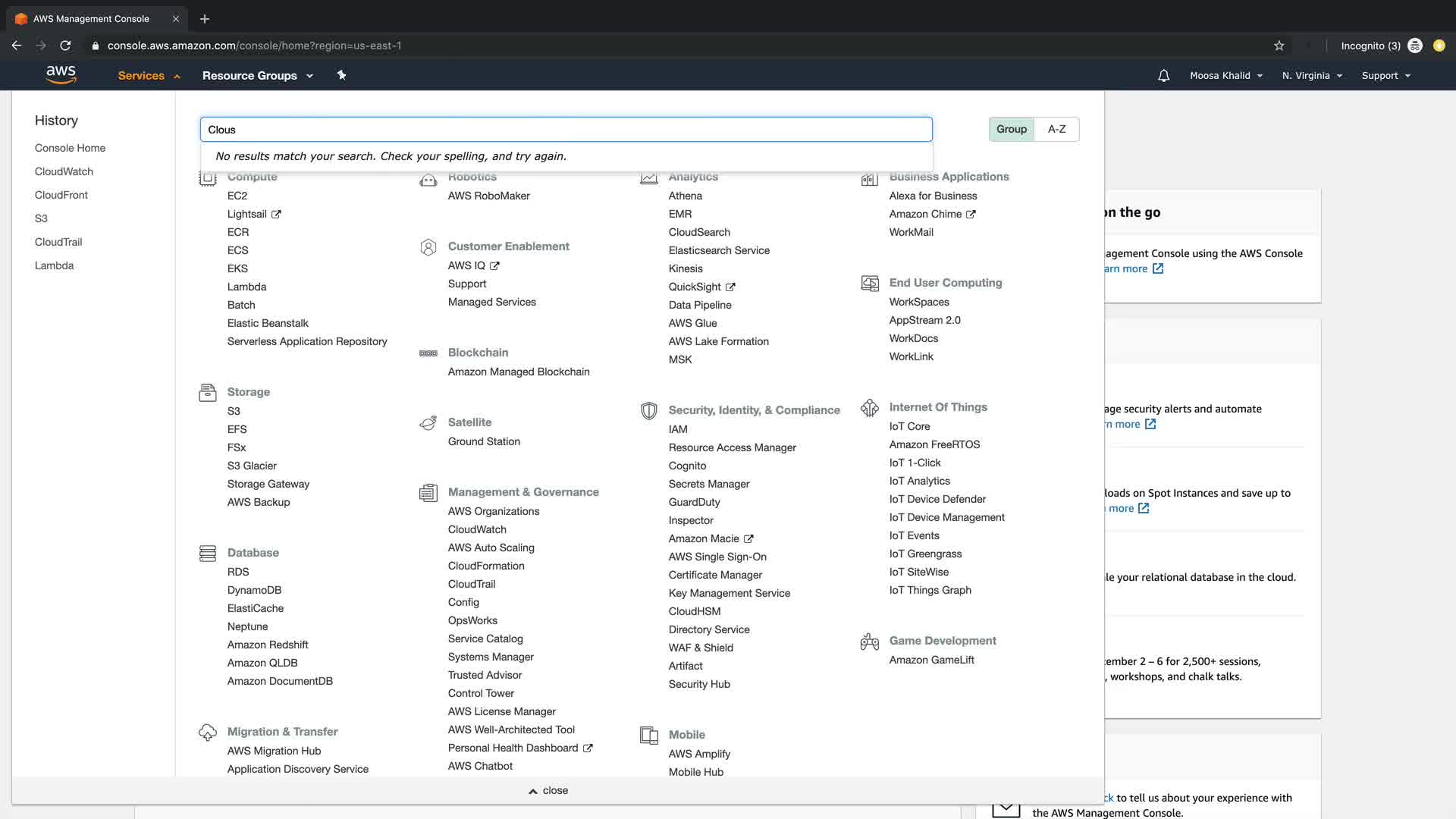Click the Internet Of Things icon
Screen dimensions: 1456x819
(869, 408)
